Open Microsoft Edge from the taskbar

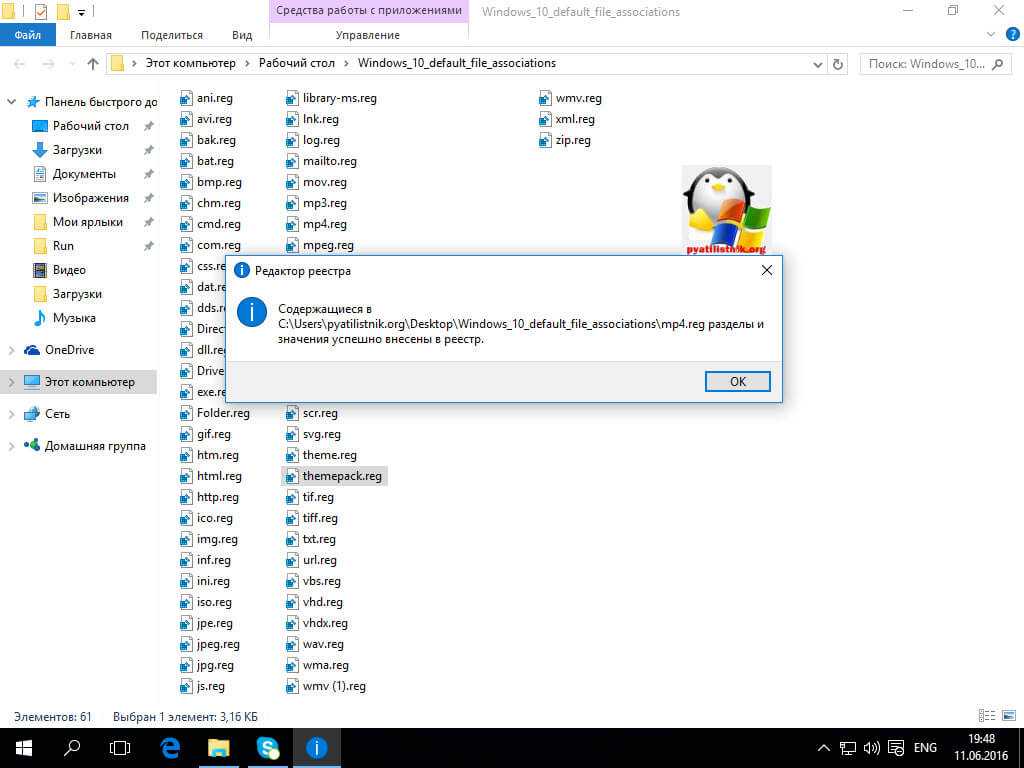pyautogui.click(x=170, y=747)
